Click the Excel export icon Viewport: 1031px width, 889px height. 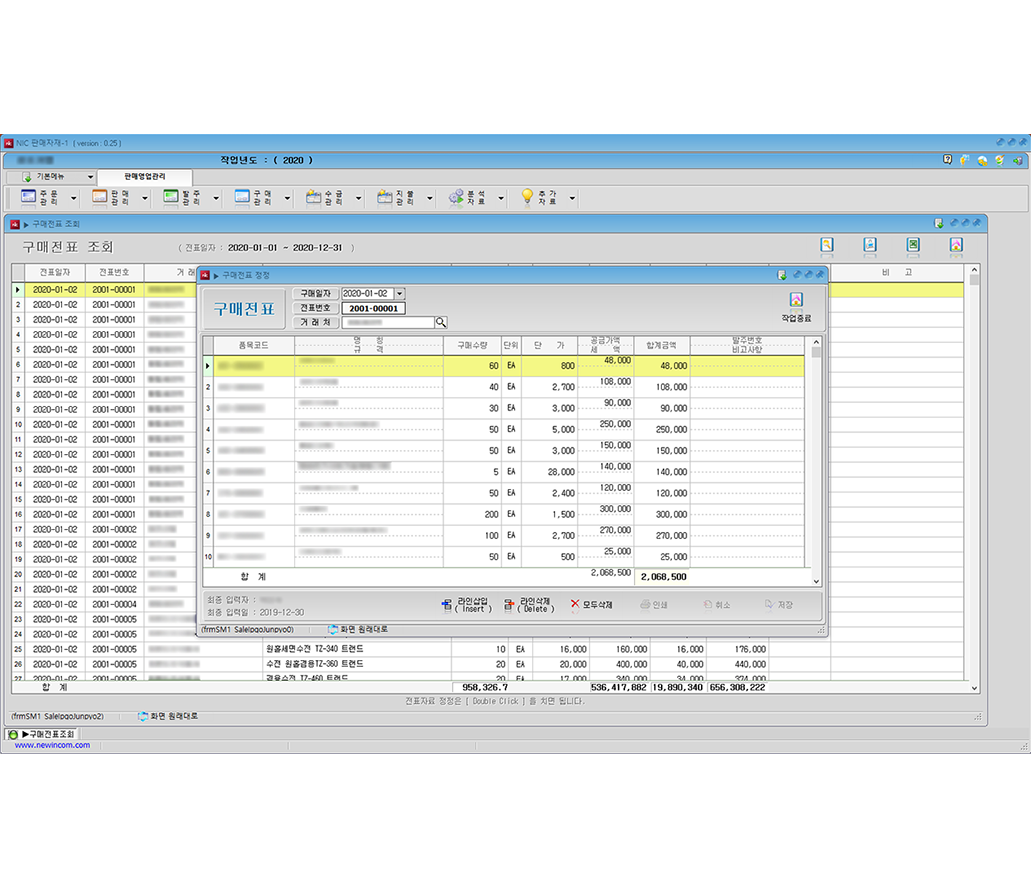coord(913,245)
